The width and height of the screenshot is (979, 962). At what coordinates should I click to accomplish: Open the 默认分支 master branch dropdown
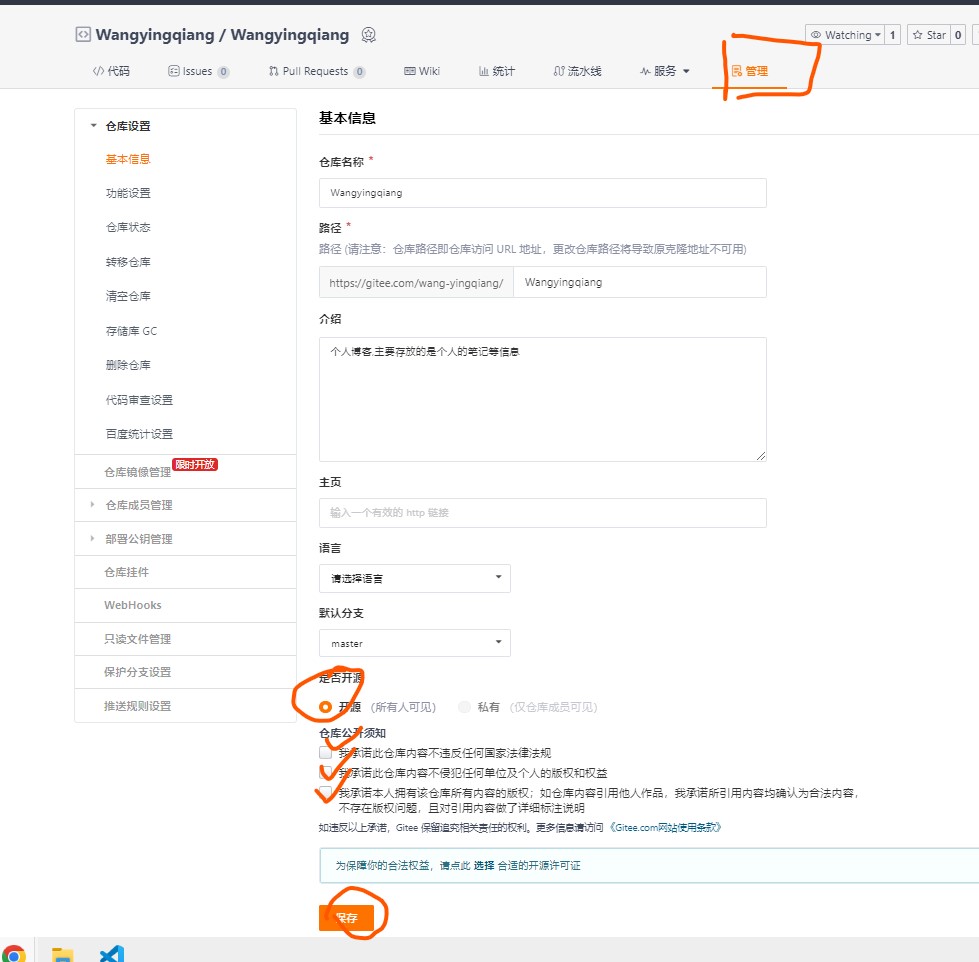[414, 643]
